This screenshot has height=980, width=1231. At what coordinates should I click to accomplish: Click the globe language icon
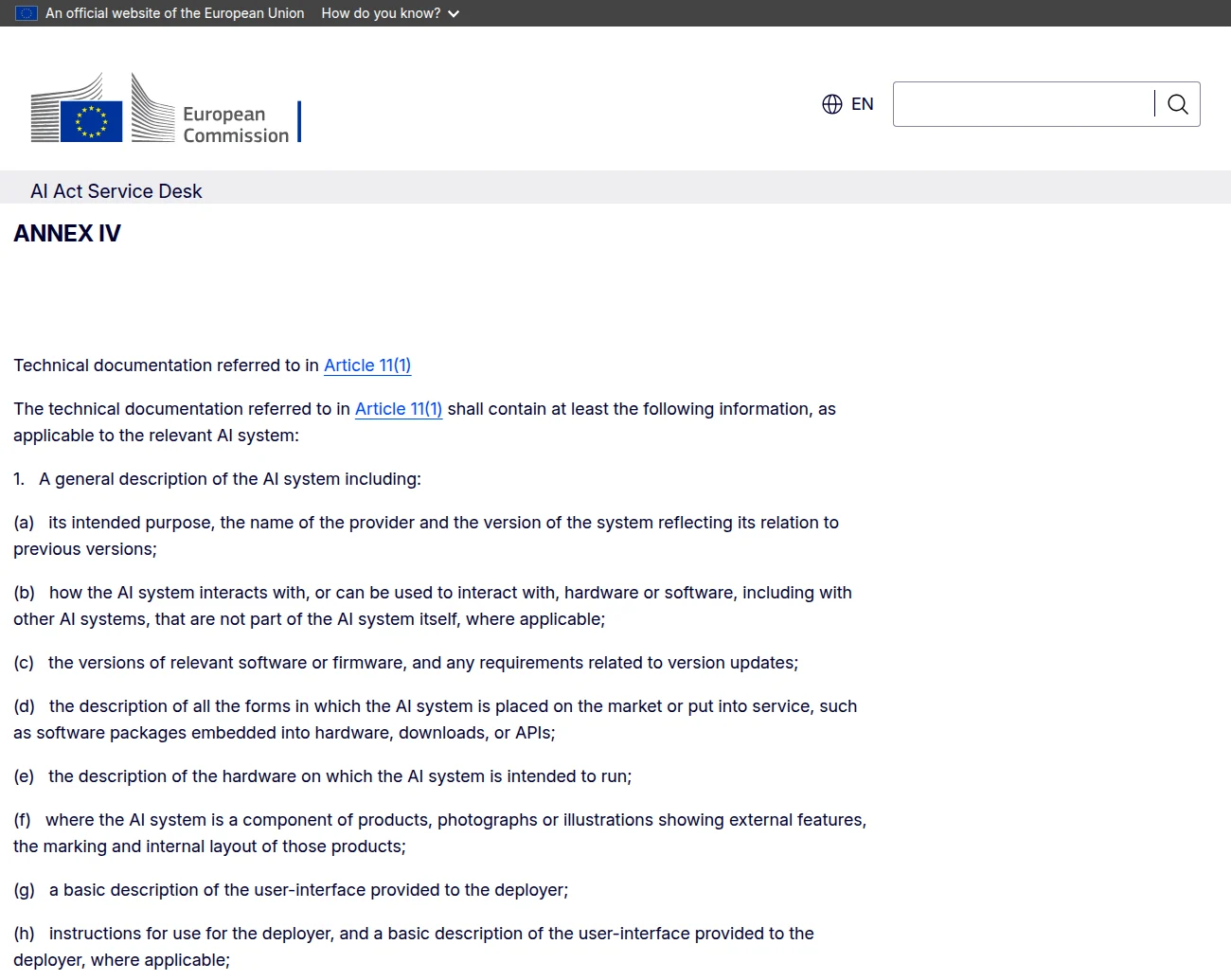[832, 104]
